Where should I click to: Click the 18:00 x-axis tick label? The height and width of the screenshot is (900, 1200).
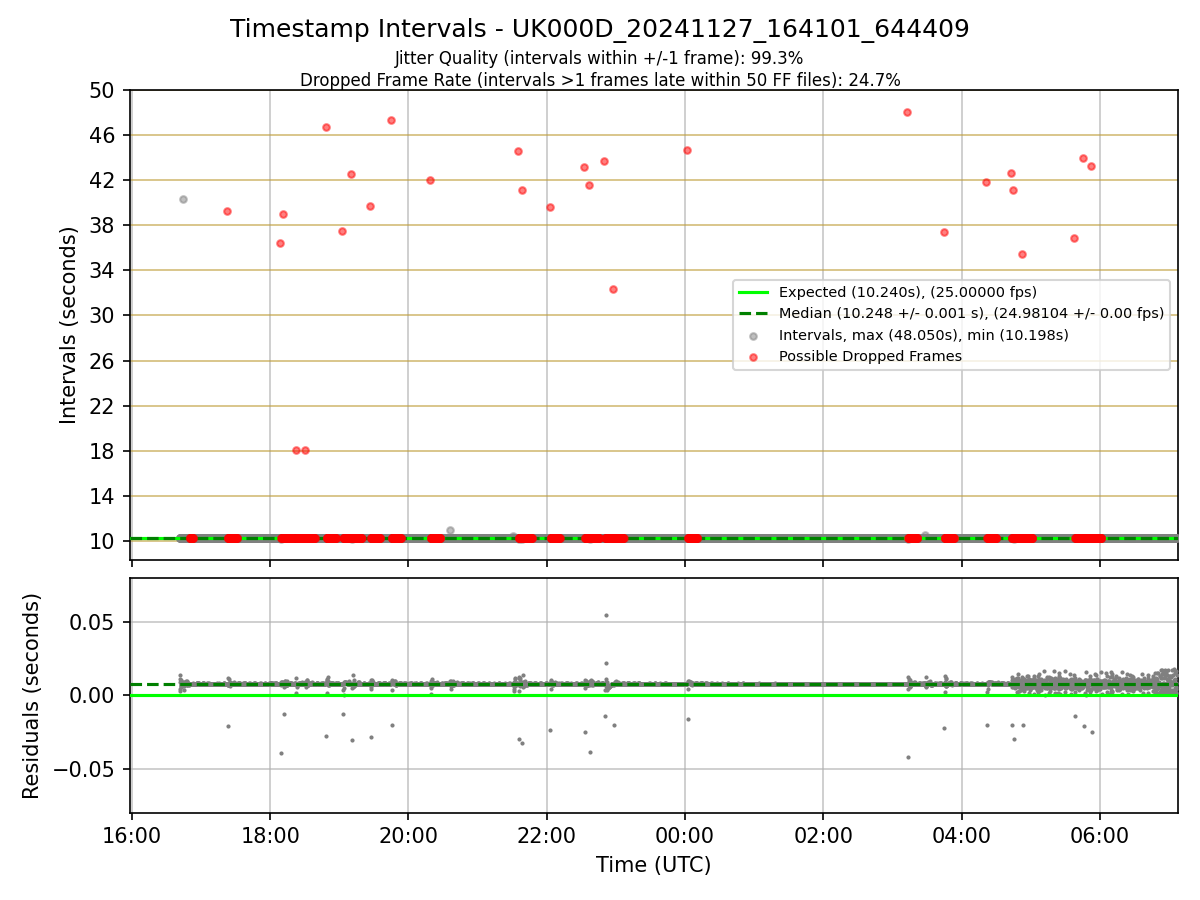coord(270,835)
